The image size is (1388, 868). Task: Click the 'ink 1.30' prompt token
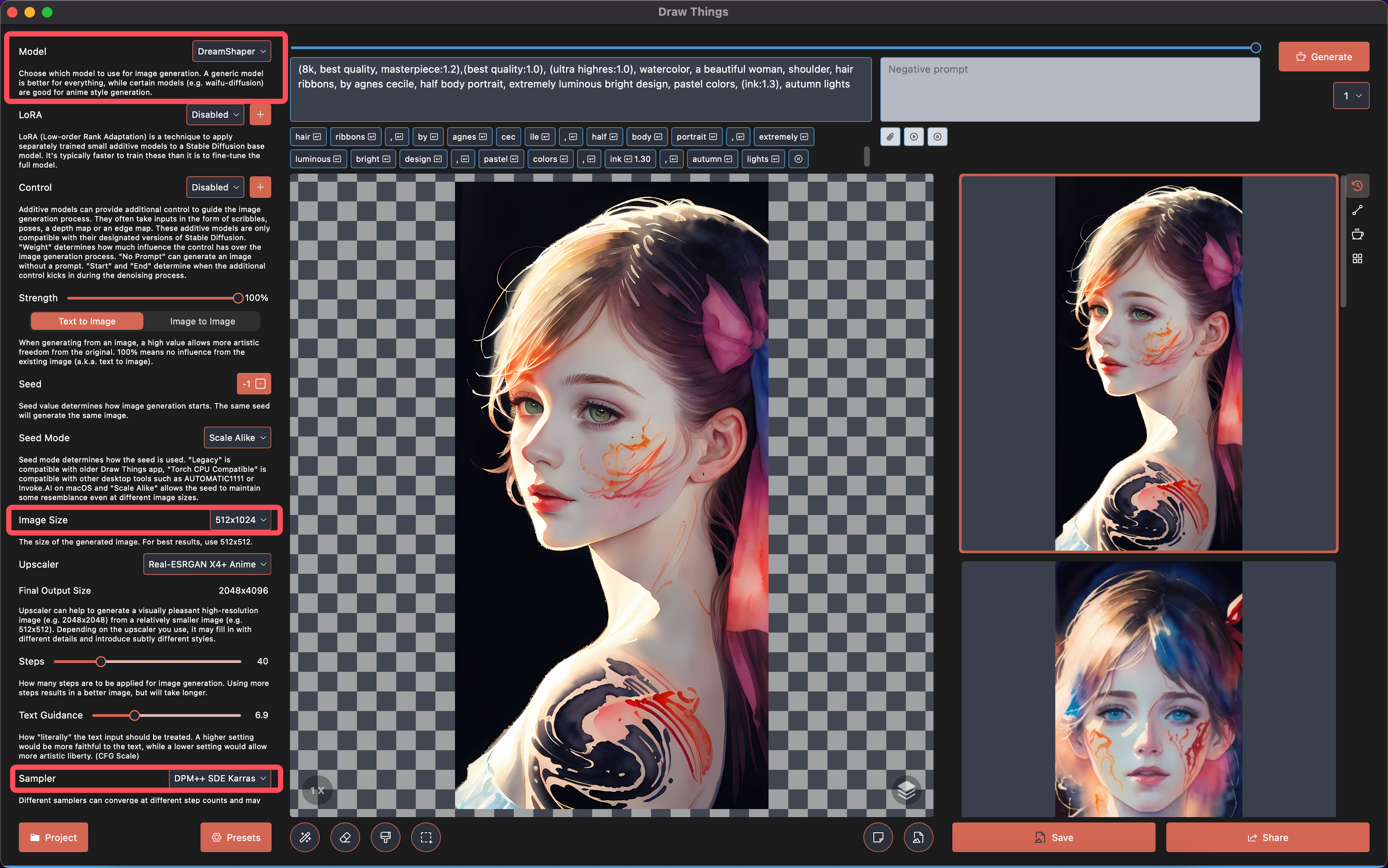click(x=630, y=159)
